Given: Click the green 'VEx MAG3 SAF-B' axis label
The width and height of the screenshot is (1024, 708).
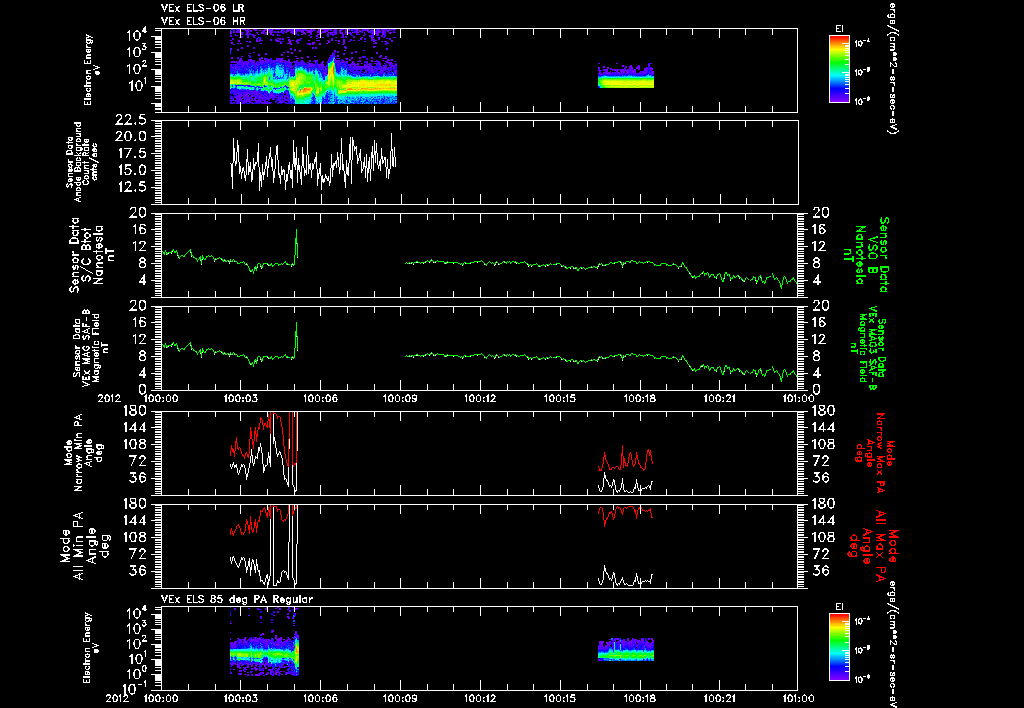Looking at the screenshot, I should click(869, 347).
